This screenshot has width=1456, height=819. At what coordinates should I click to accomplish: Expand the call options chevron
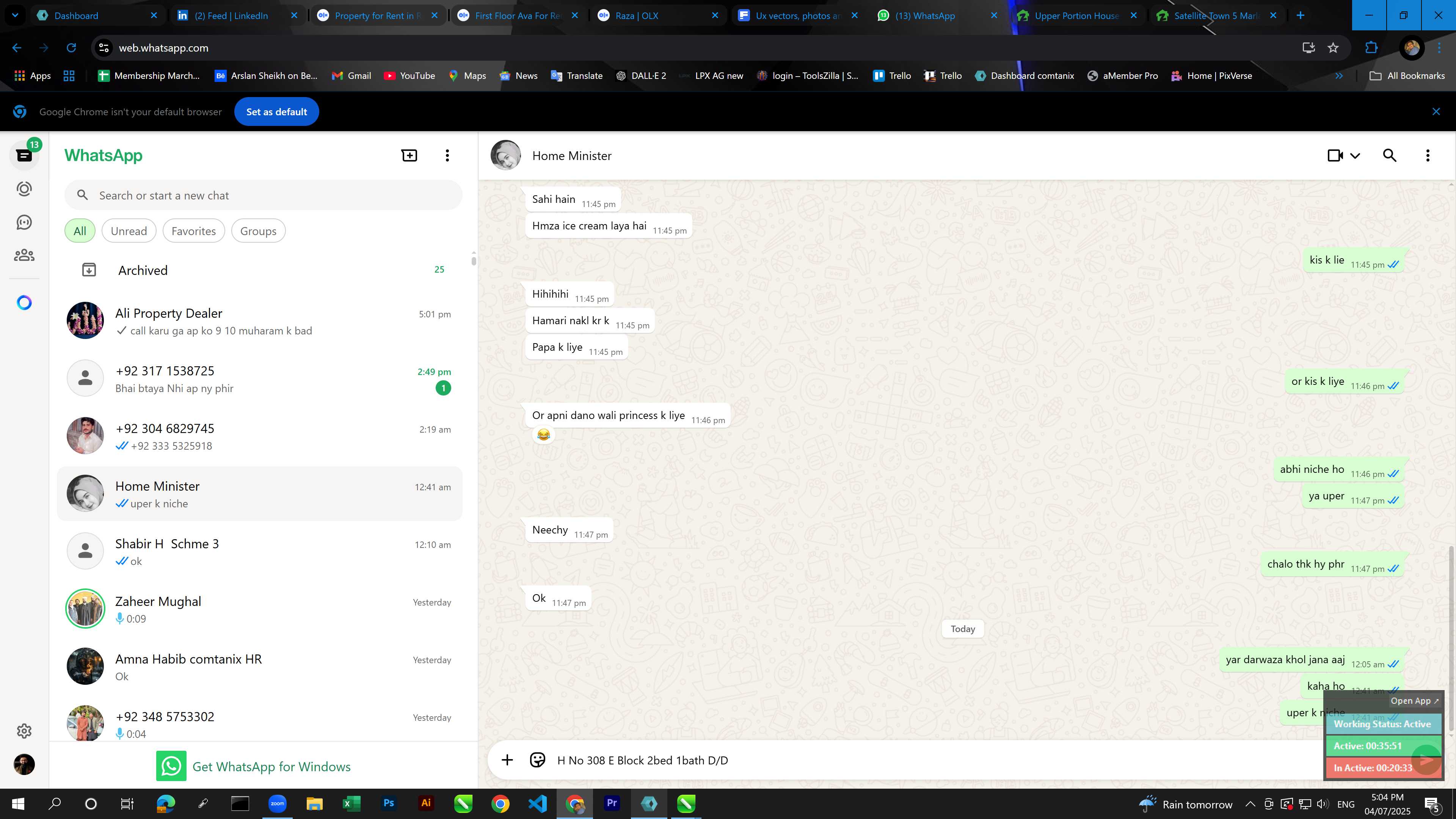(x=1356, y=156)
